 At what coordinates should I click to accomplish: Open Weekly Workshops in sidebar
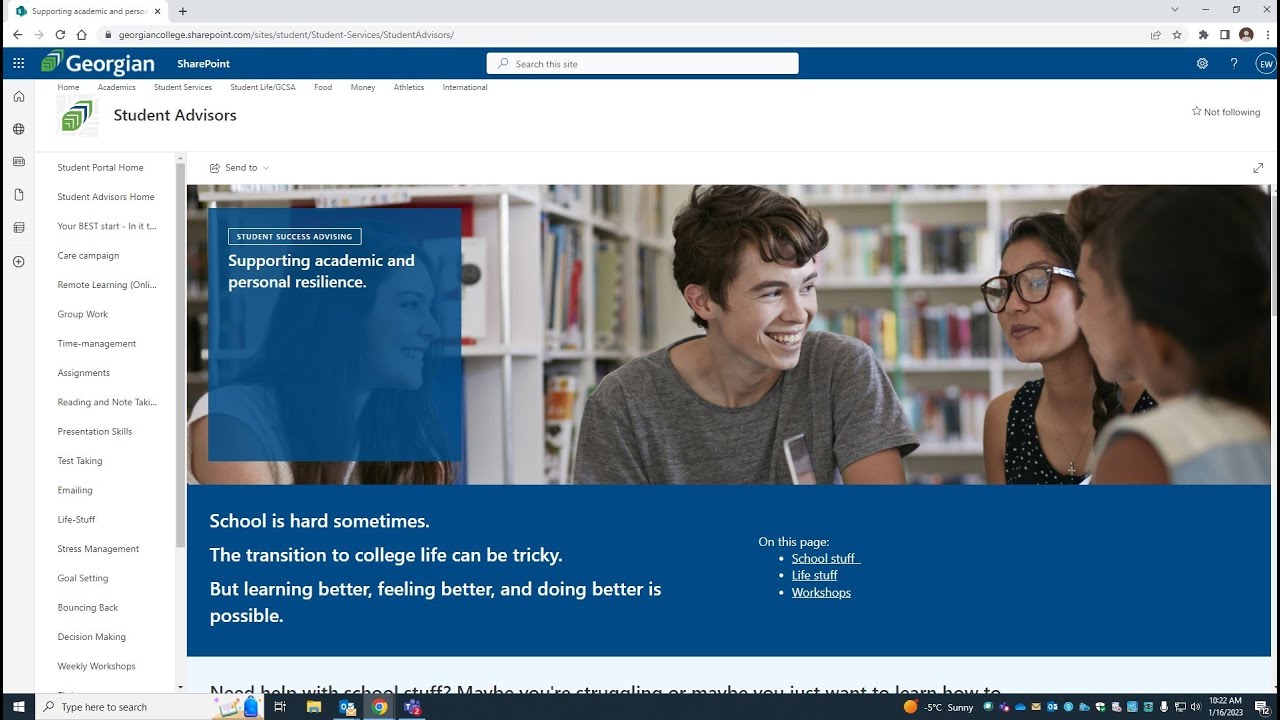tap(97, 666)
